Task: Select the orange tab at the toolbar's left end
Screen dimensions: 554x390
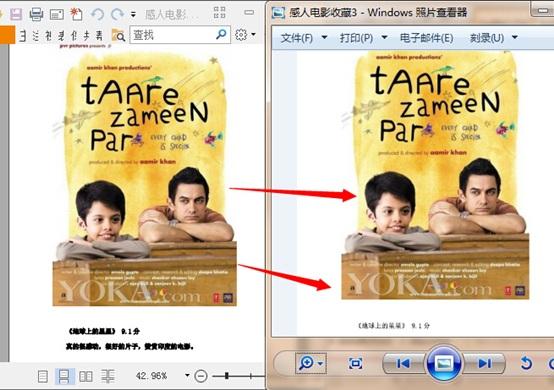Action: point(7,35)
